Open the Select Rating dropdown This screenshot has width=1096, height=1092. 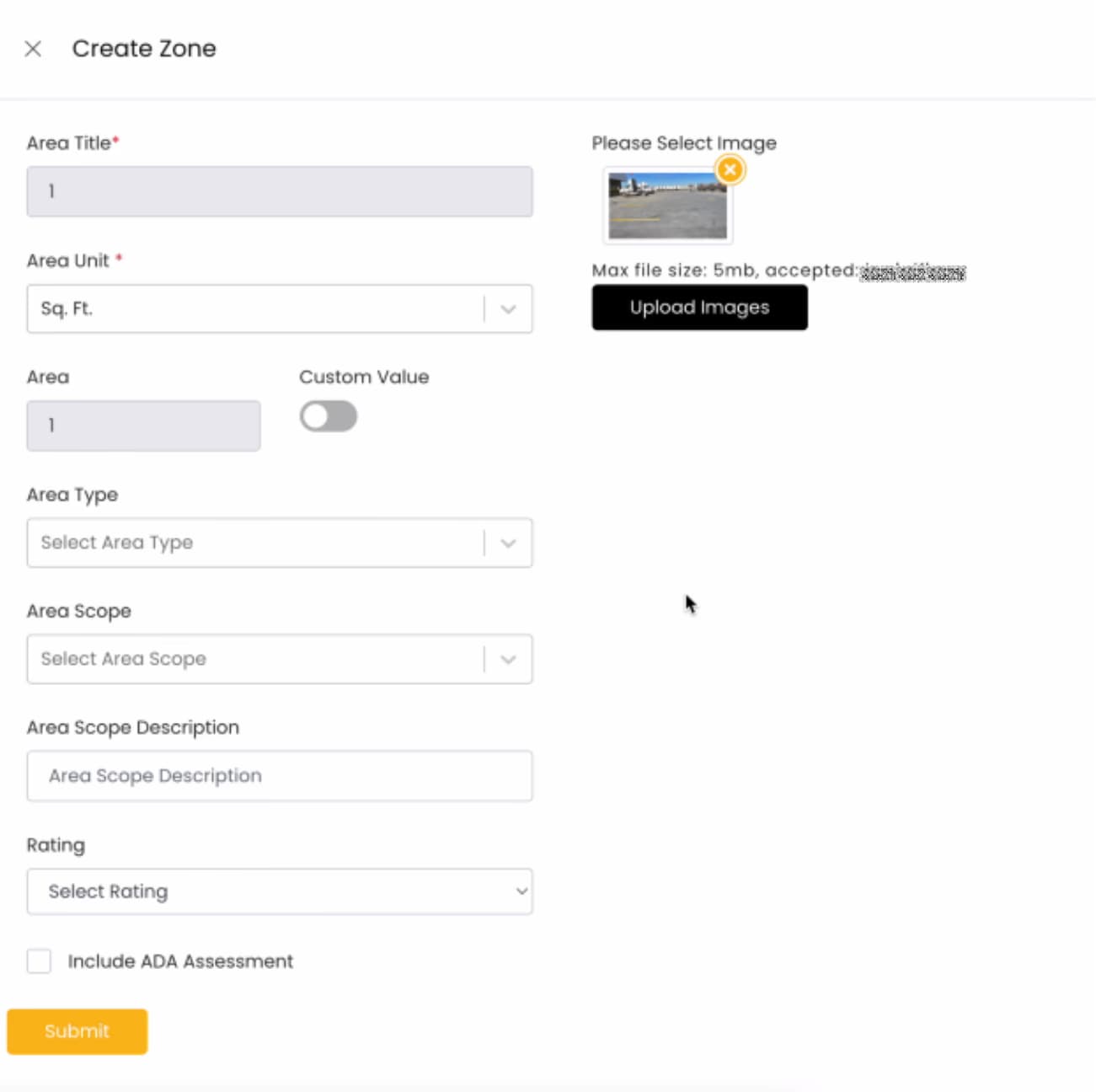[280, 891]
